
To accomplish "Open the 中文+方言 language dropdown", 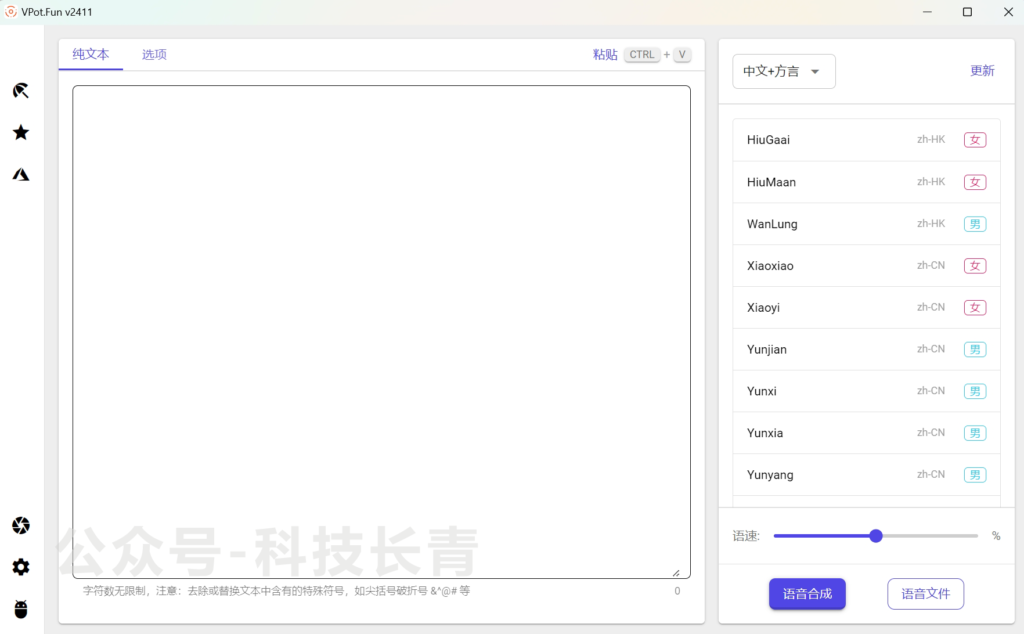I will click(783, 71).
